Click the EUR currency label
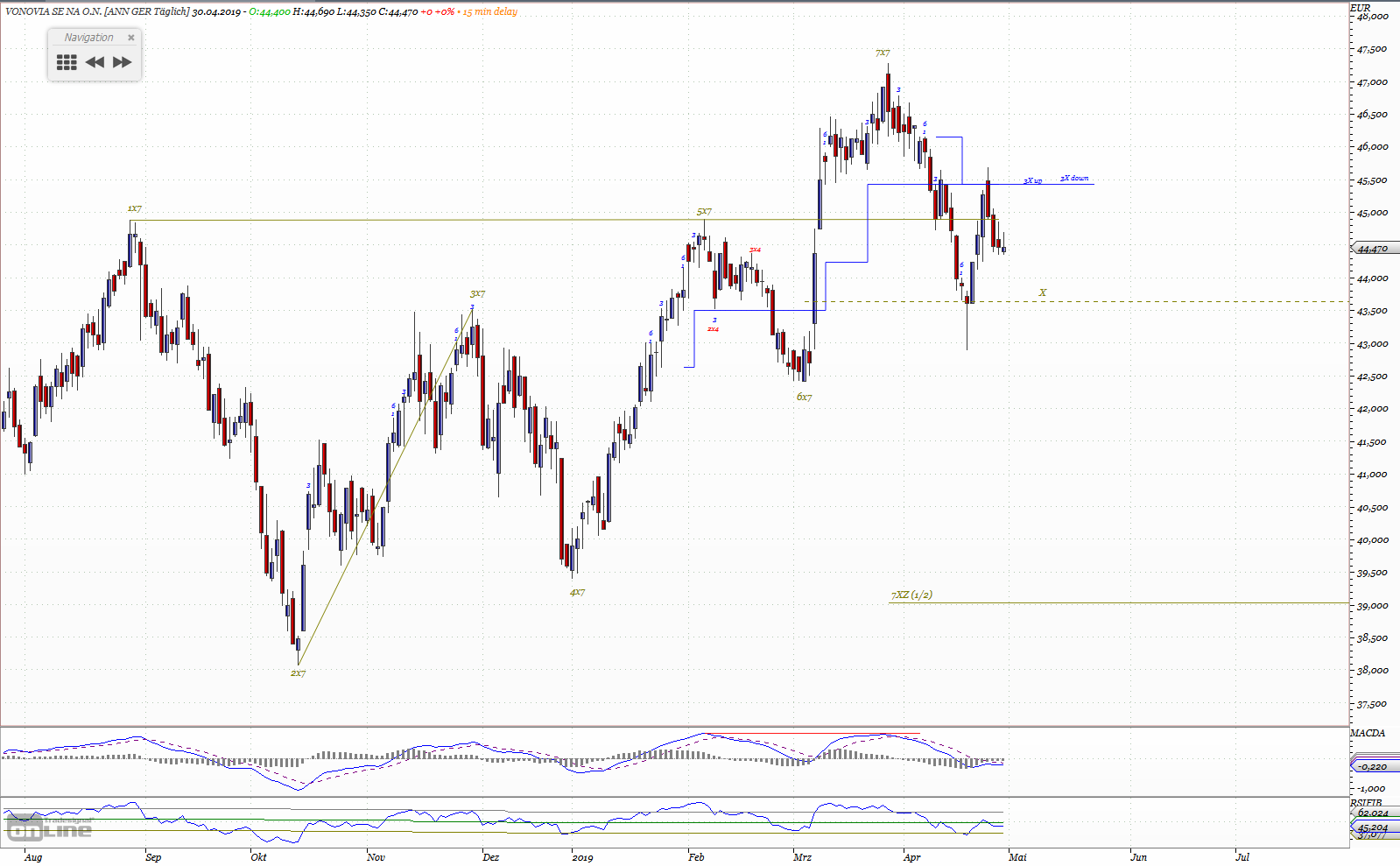The width and height of the screenshot is (1400, 866). 1361,8
